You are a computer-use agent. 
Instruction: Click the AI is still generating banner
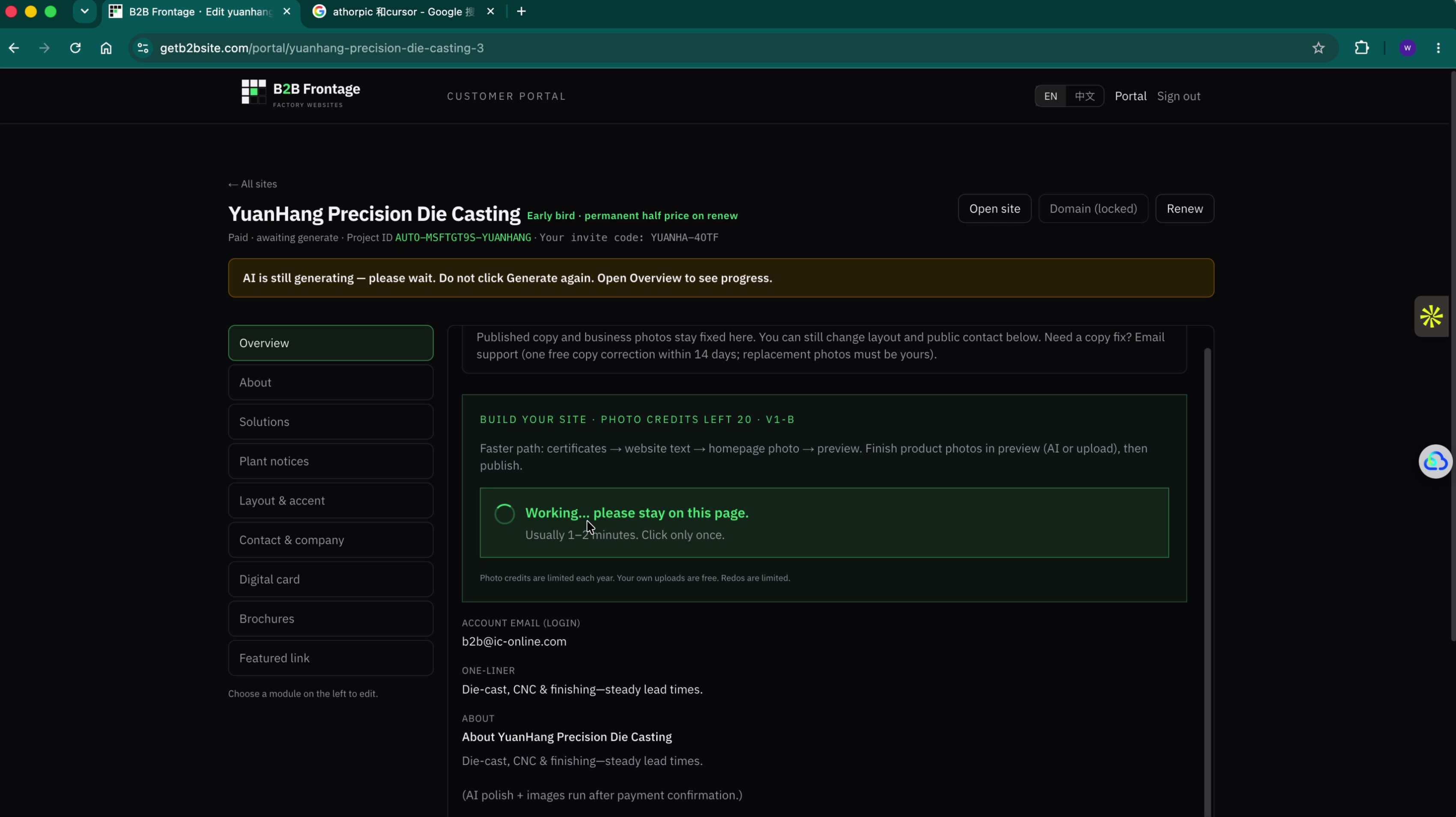721,278
